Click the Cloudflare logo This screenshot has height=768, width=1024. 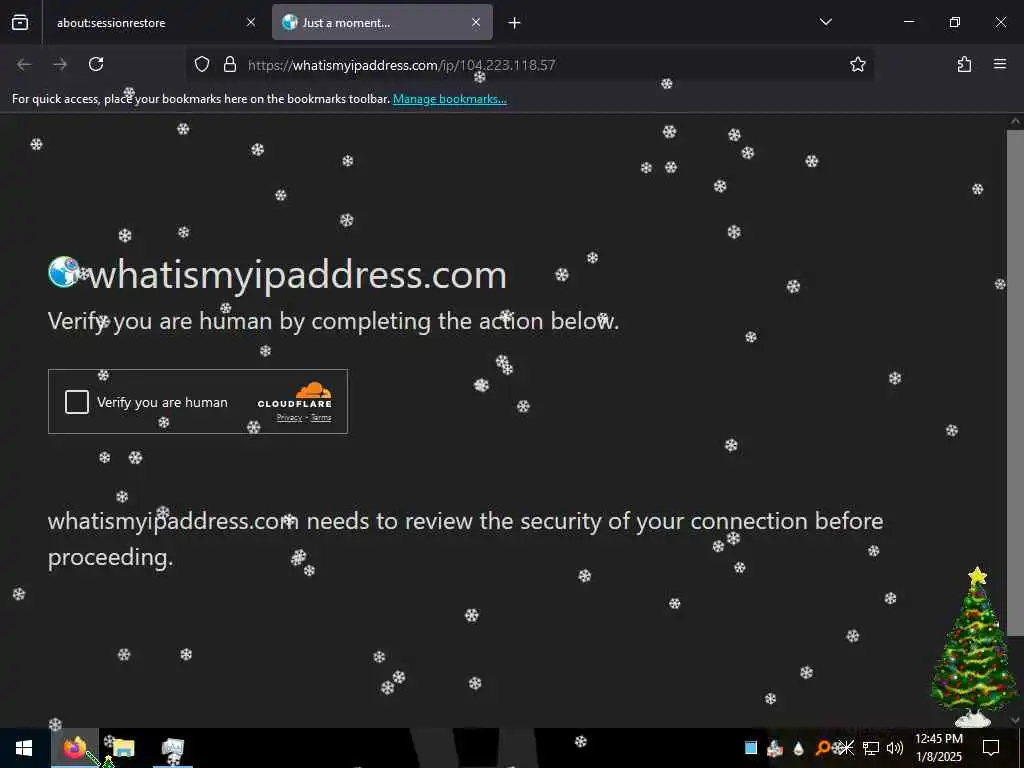coord(295,395)
